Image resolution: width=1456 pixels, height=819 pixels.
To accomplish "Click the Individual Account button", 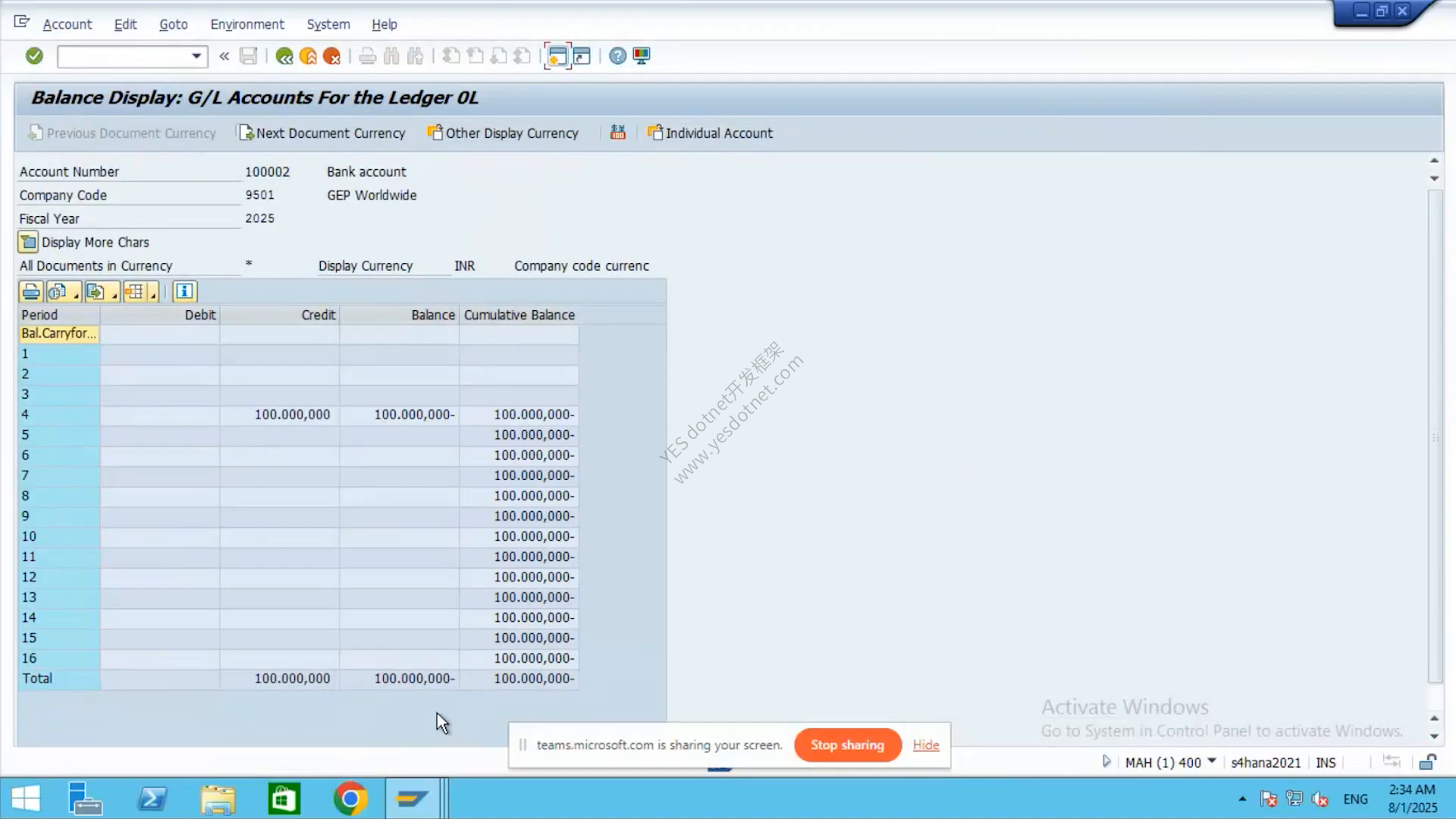I will [710, 133].
